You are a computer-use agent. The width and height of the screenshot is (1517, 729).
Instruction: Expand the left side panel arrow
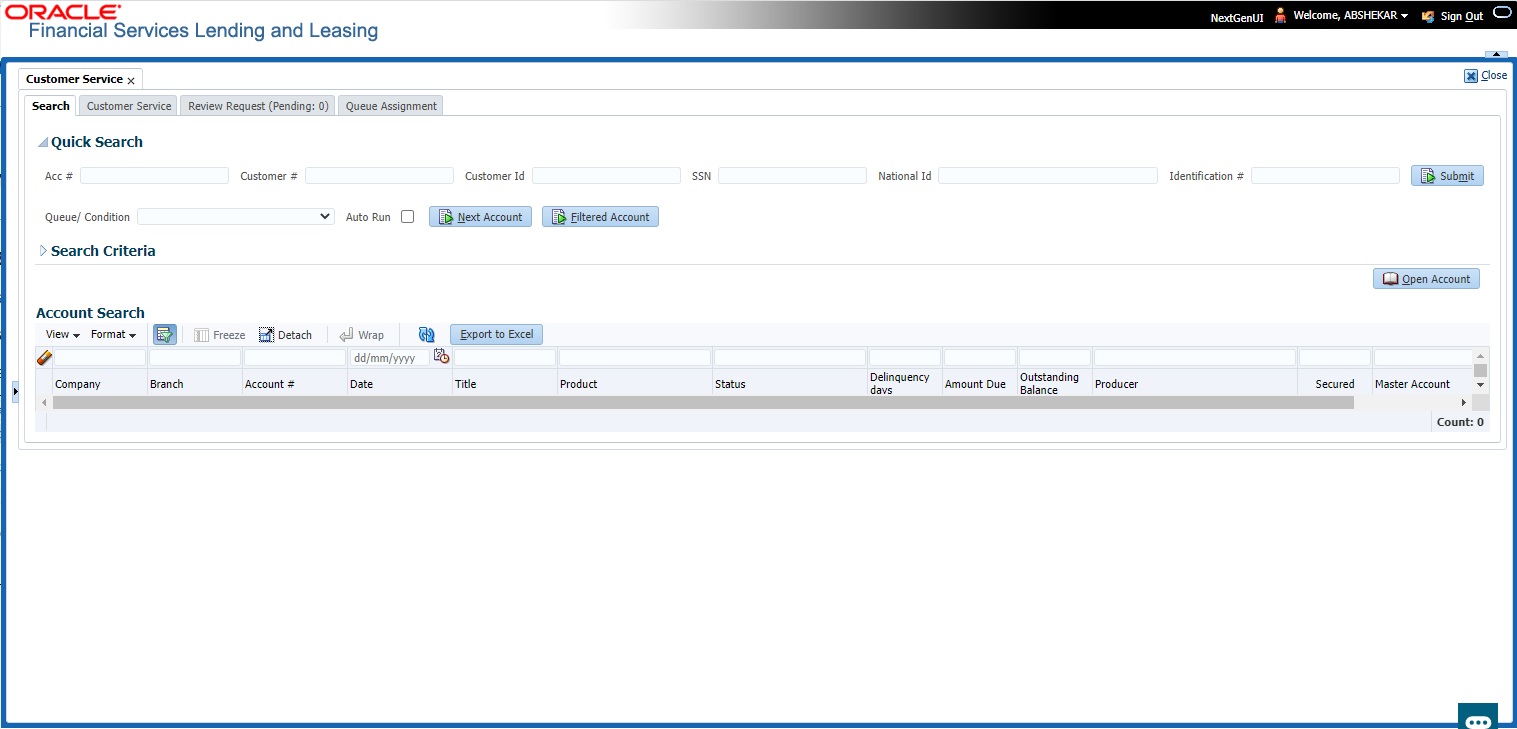click(15, 392)
